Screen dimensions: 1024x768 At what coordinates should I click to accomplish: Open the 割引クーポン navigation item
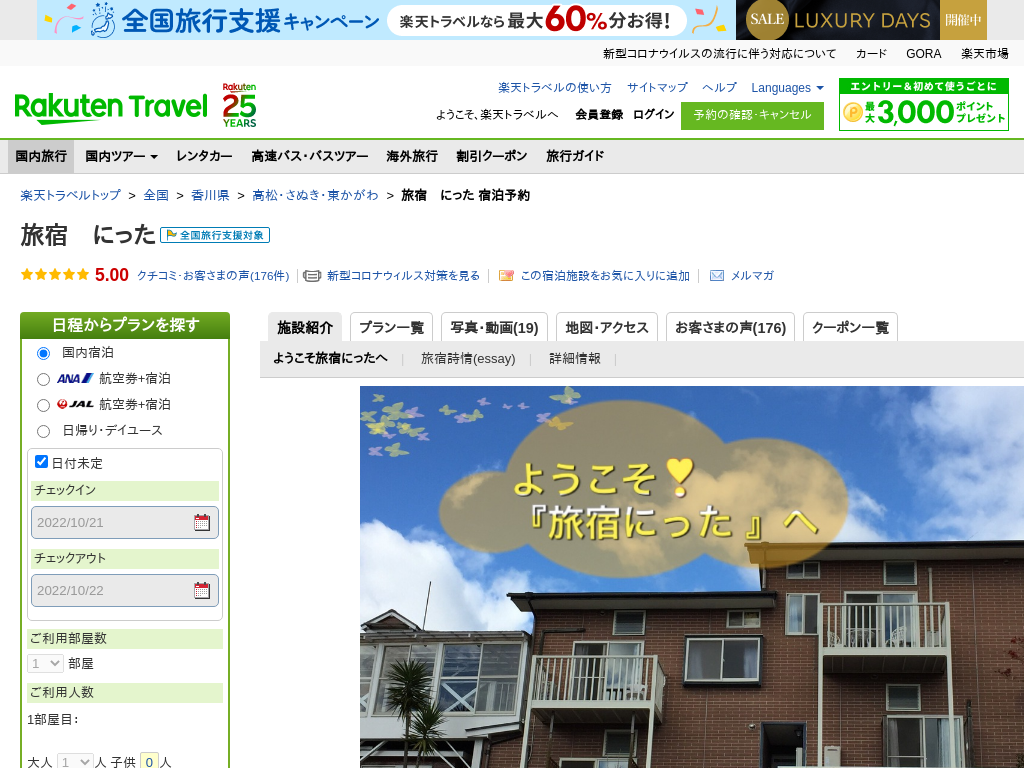click(492, 156)
